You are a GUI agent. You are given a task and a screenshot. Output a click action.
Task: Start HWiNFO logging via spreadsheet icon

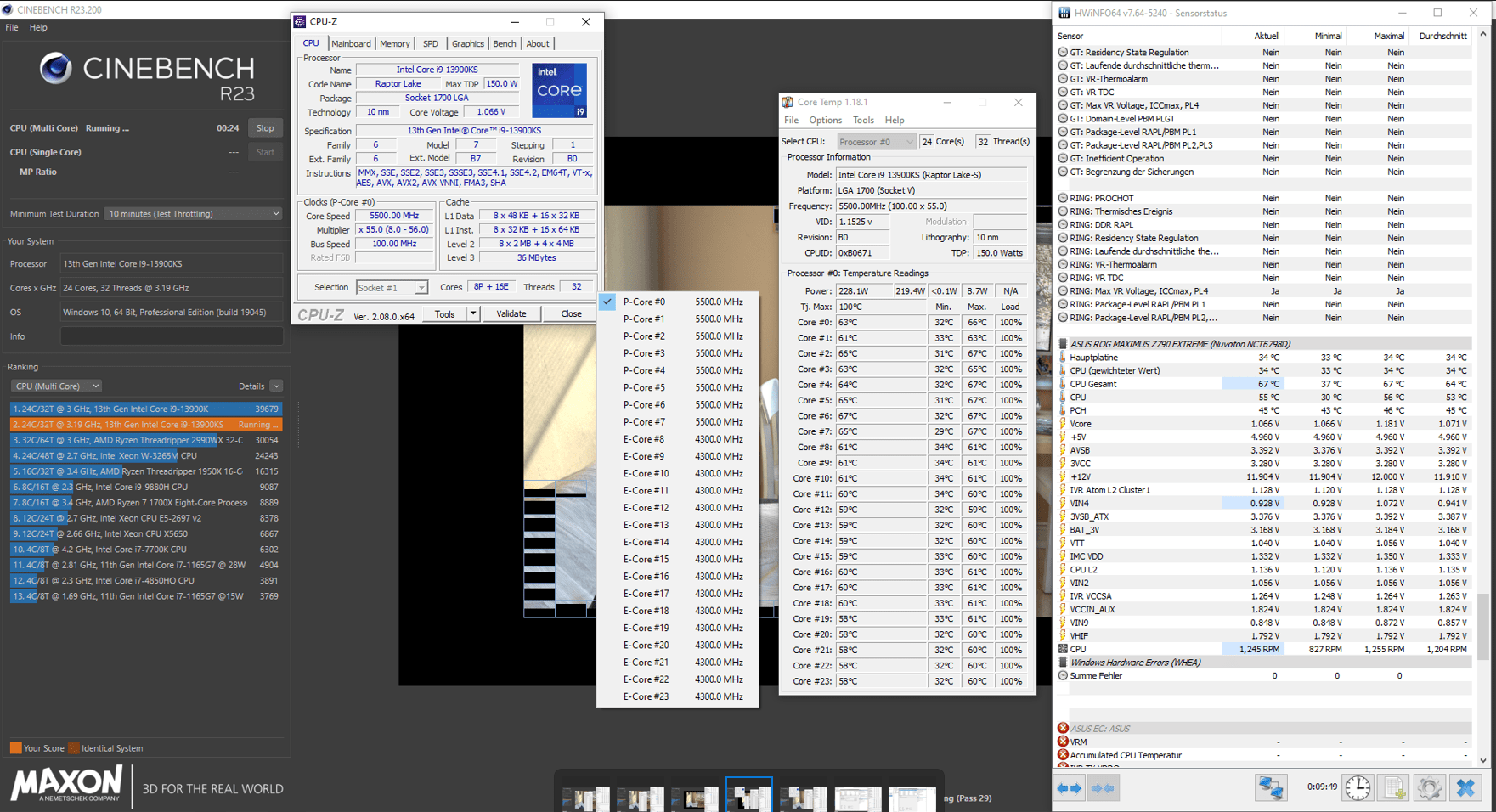1394,787
